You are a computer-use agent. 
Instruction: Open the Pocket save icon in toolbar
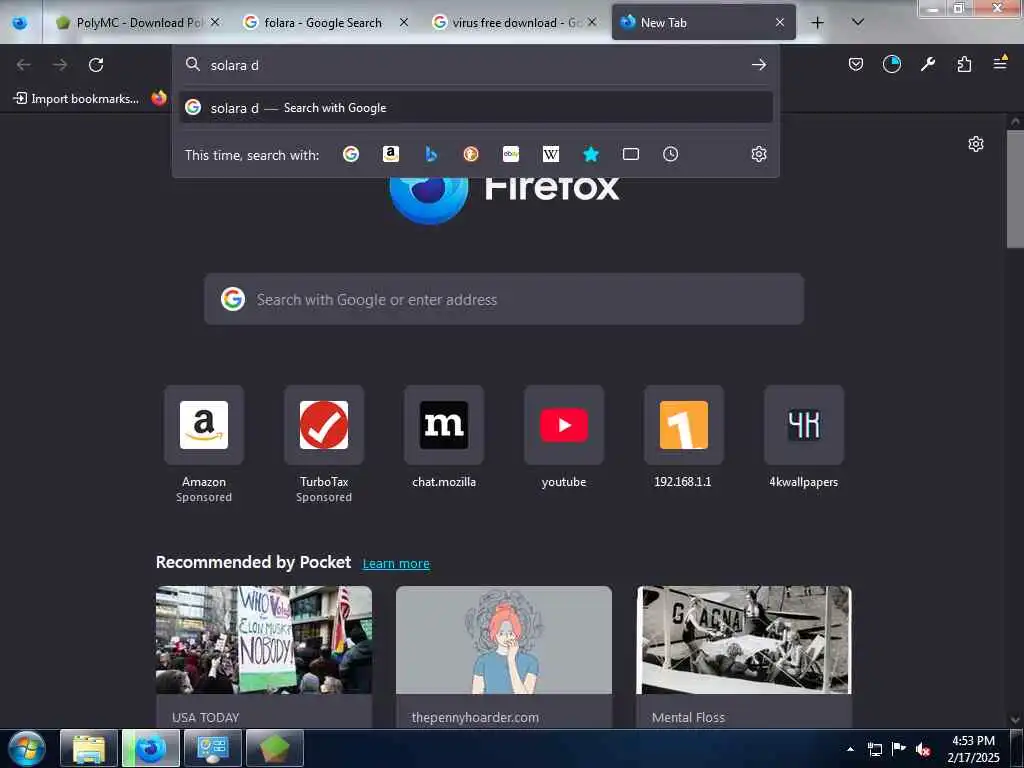click(856, 64)
